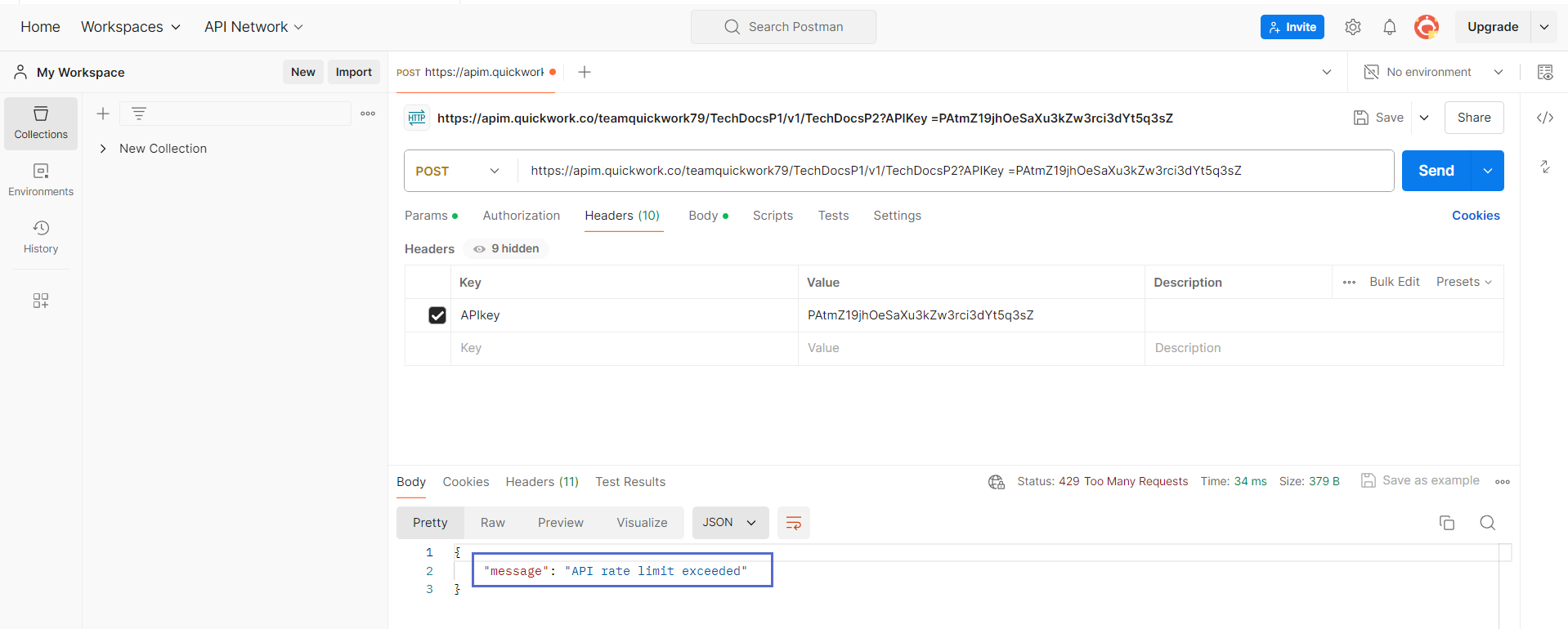Open the settings gear icon
Screen dimensions: 1568x629
pos(1353,27)
